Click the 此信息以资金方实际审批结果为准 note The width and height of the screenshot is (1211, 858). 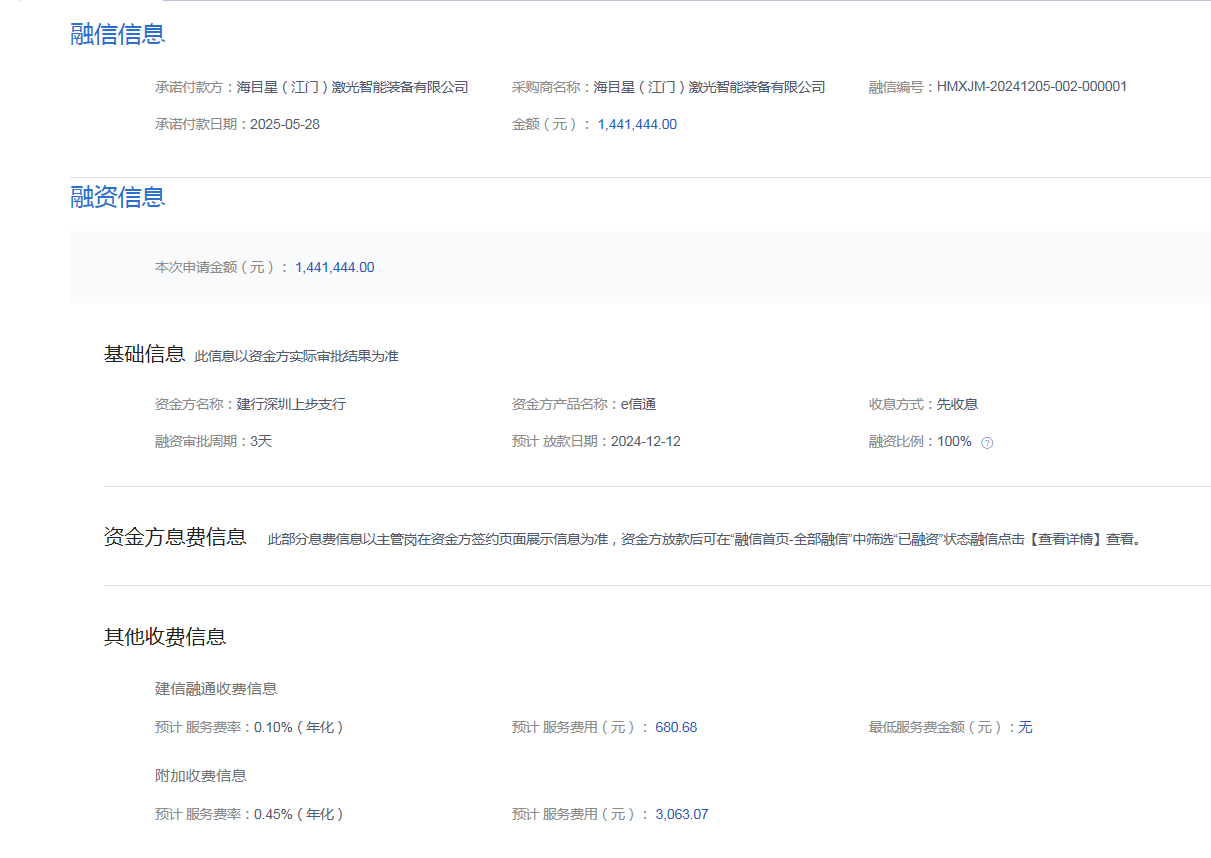click(x=296, y=356)
